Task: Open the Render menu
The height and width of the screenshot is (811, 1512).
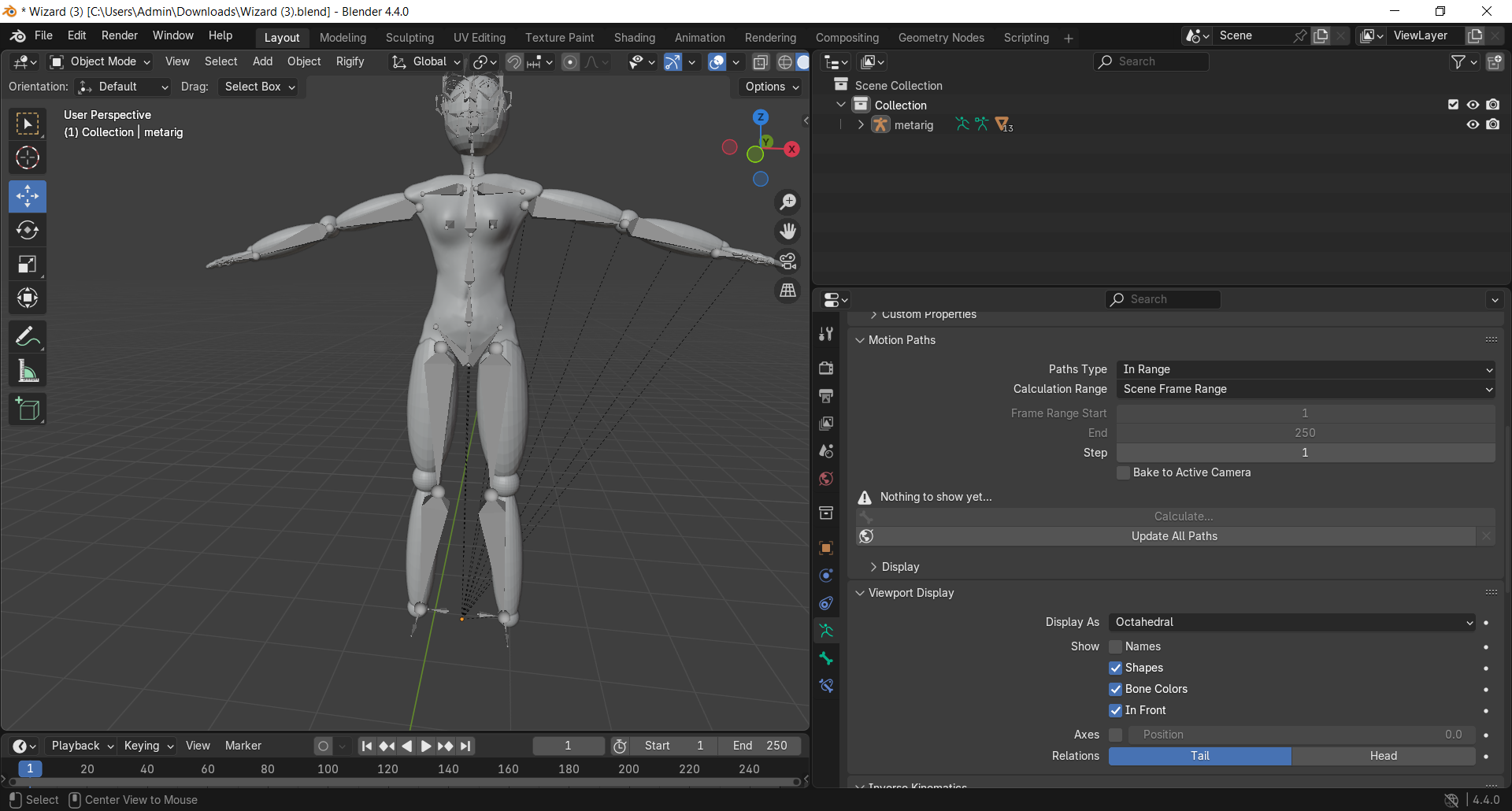Action: 119,35
